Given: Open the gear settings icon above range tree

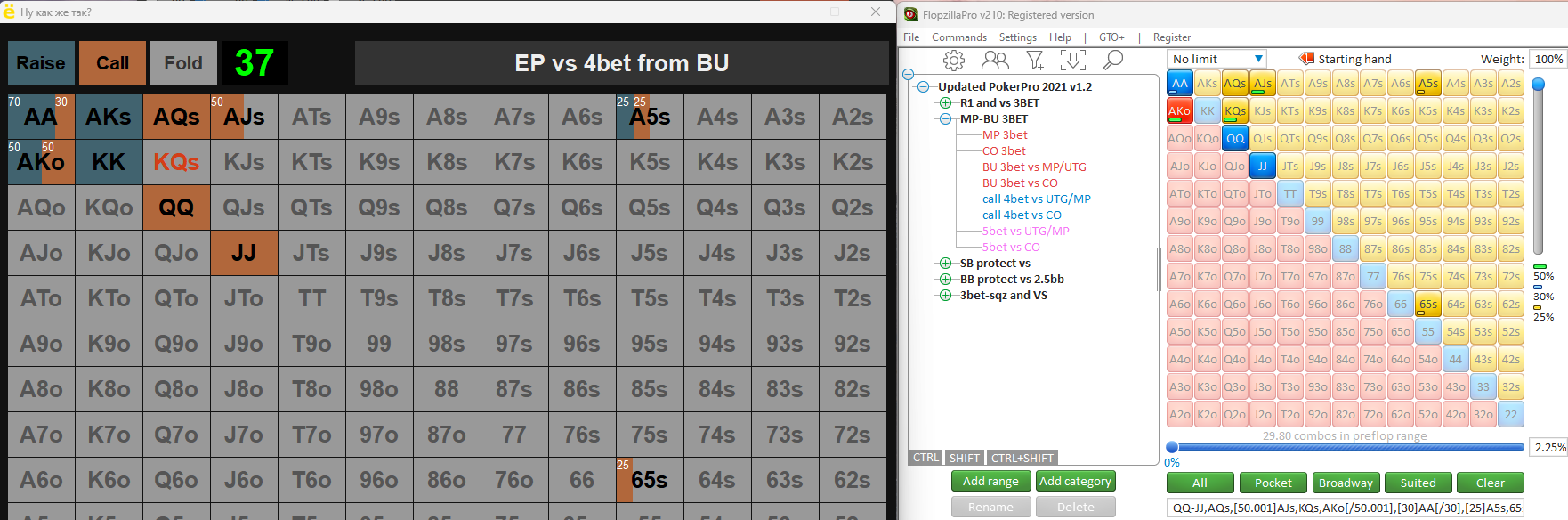Looking at the screenshot, I should tap(954, 61).
